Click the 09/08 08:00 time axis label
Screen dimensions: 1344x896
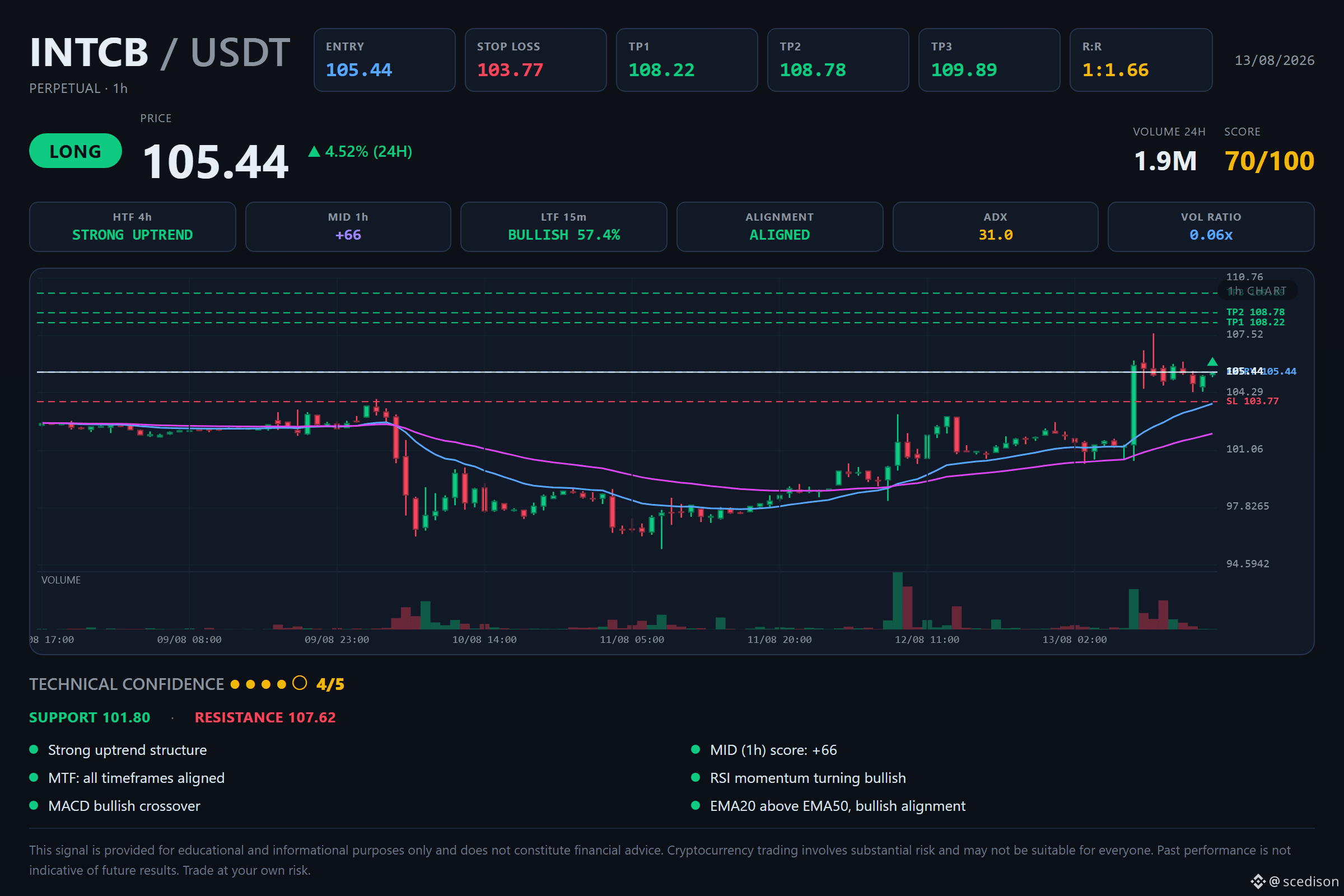(189, 640)
